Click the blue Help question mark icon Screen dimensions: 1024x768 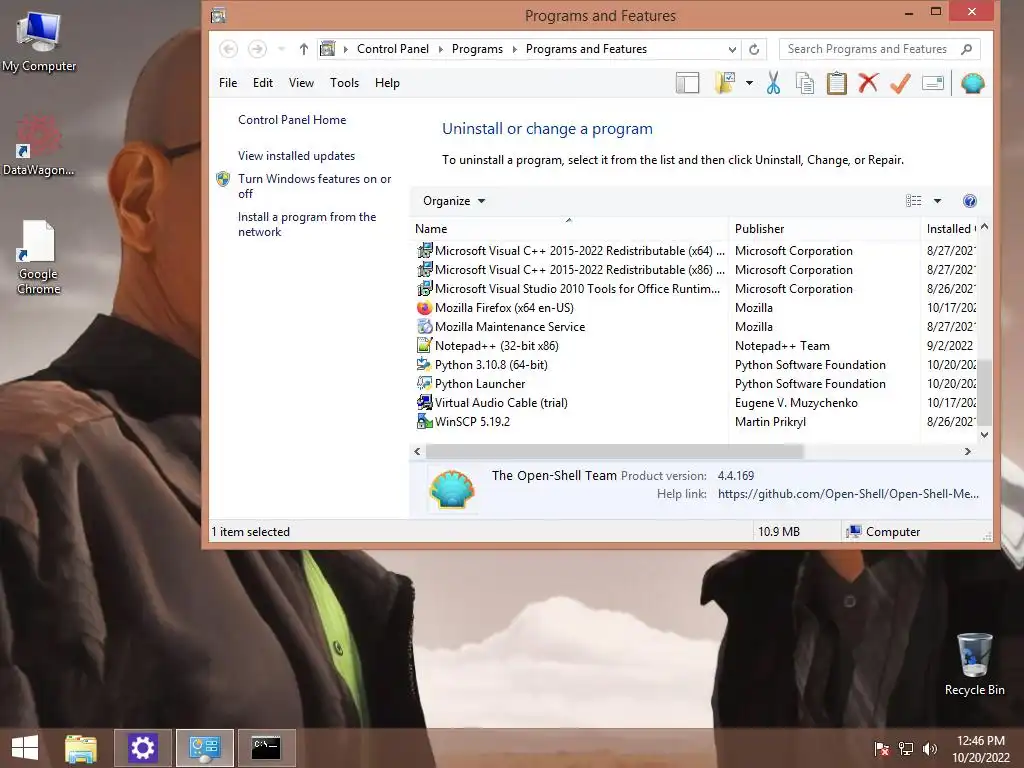click(x=970, y=201)
